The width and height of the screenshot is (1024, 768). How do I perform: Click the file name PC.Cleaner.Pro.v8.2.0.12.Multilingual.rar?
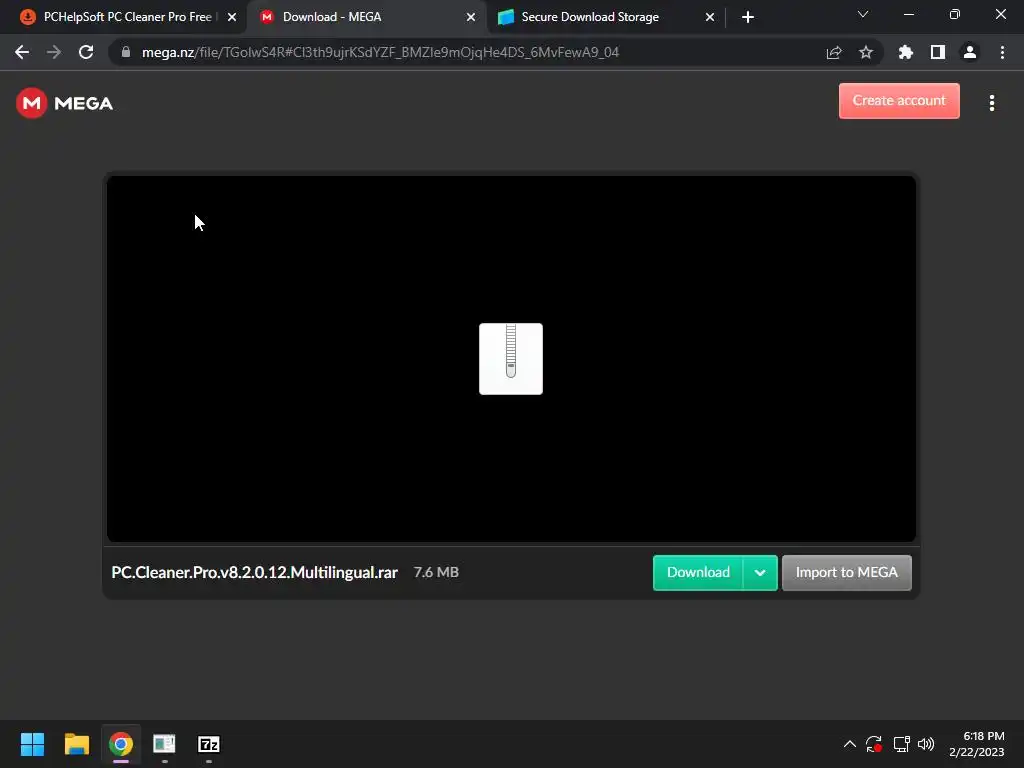coord(254,572)
